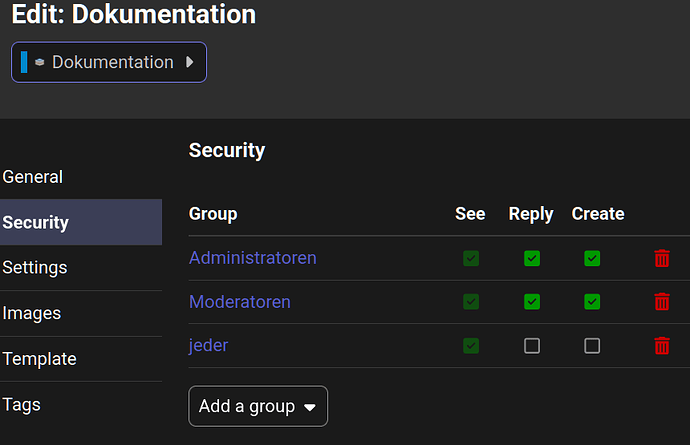The width and height of the screenshot is (690, 445).
Task: Click the Security section heading
Action: pos(227,151)
